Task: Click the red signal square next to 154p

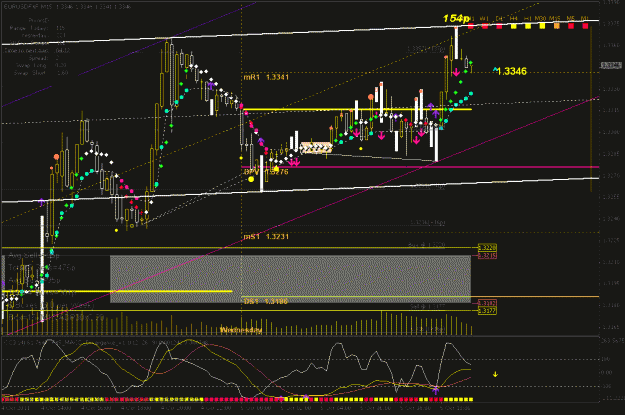Action: 471,26
